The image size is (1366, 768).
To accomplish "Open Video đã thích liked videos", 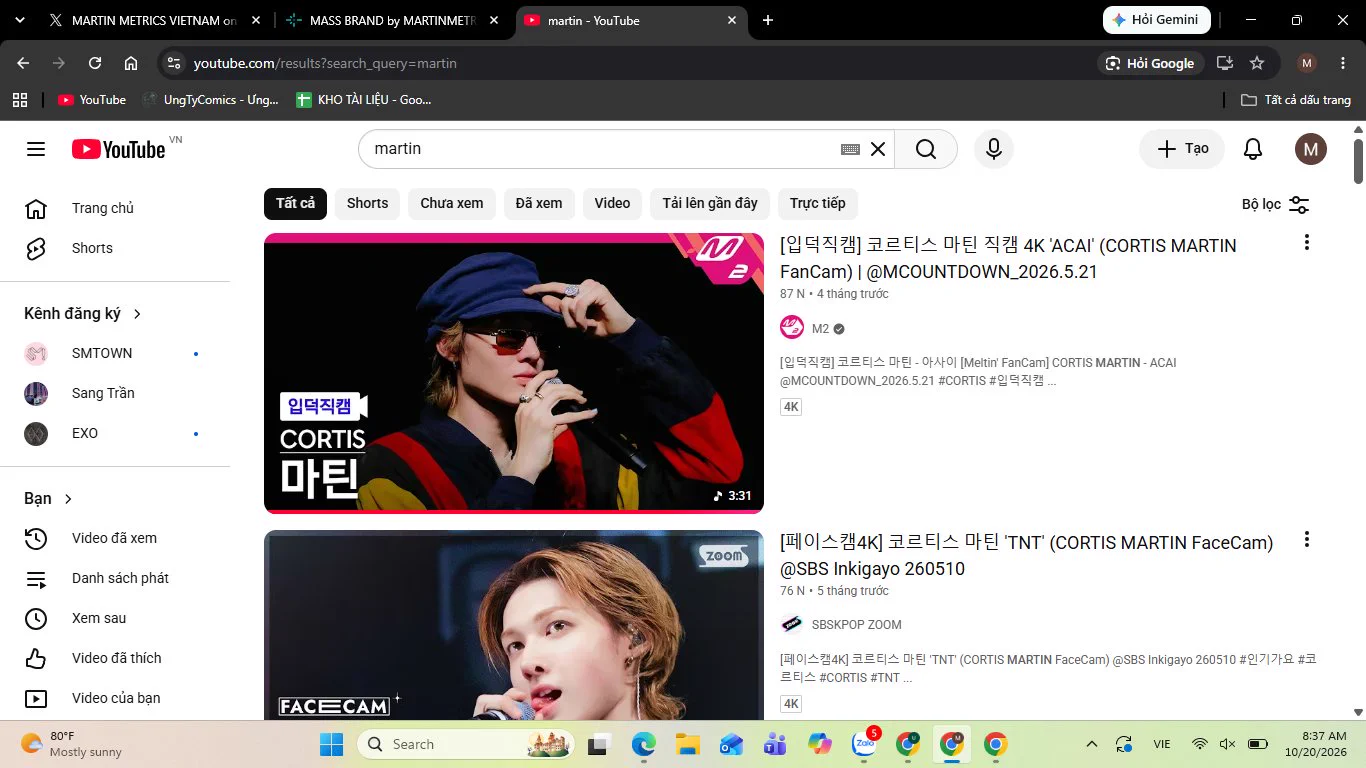I will [115, 658].
